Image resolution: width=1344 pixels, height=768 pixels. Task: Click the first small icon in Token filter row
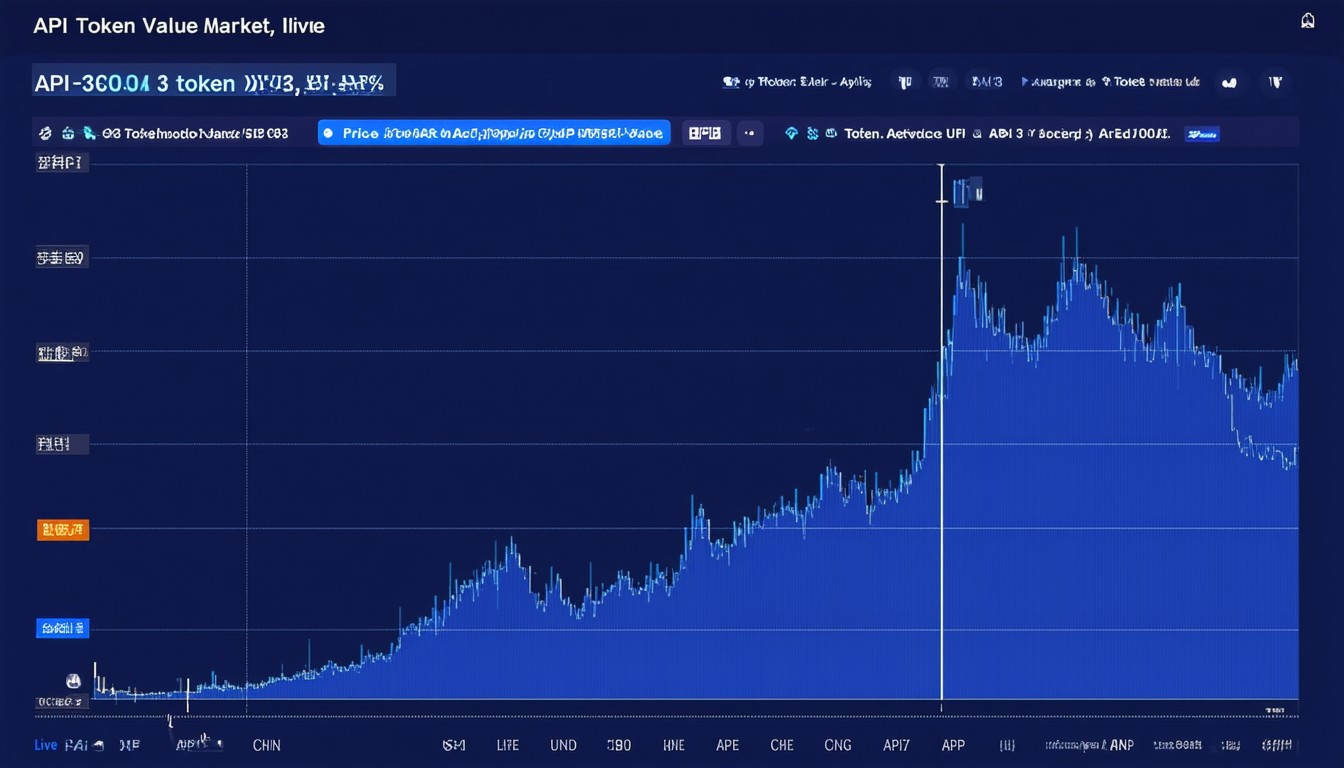click(x=45, y=133)
